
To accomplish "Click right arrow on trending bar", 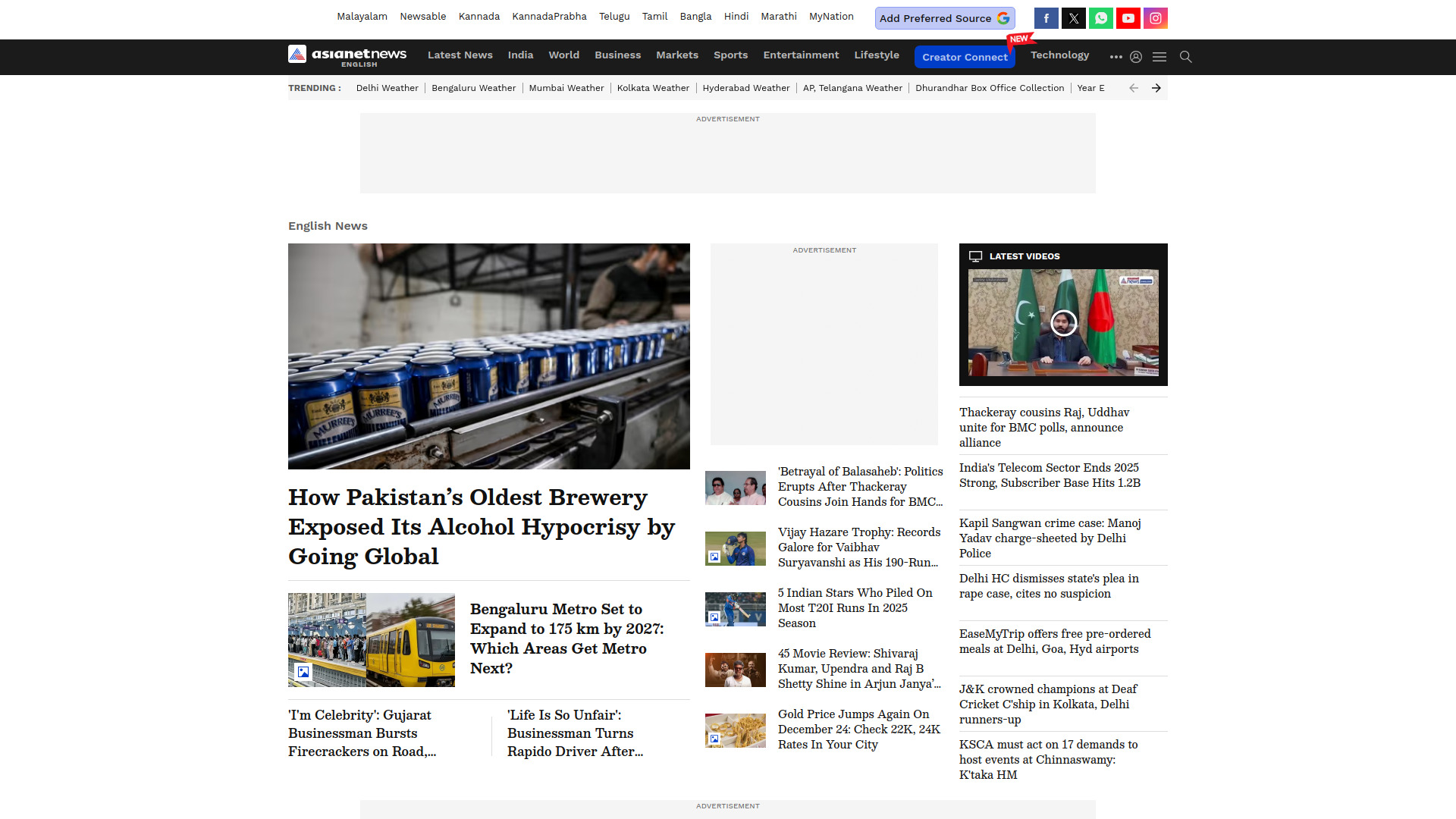I will tap(1156, 88).
